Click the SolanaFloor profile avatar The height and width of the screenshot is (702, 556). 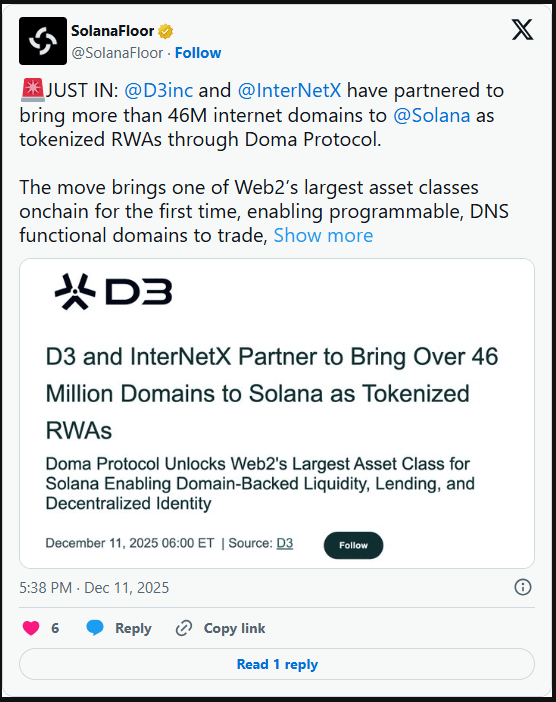point(43,41)
